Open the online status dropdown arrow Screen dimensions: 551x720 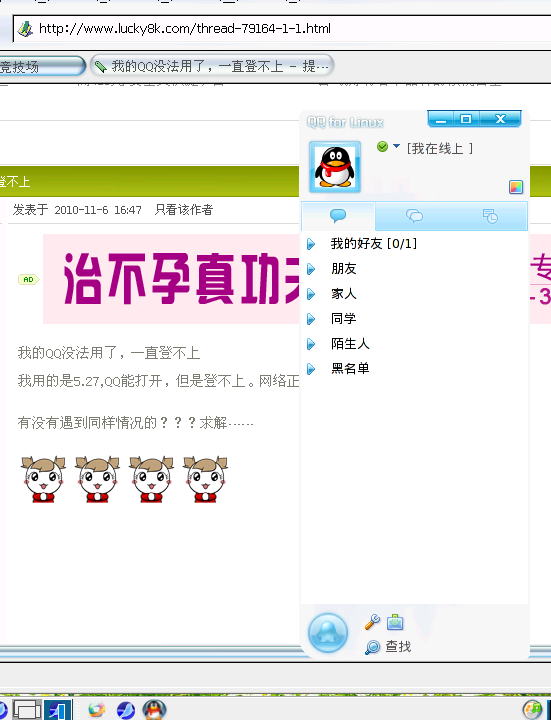point(396,146)
